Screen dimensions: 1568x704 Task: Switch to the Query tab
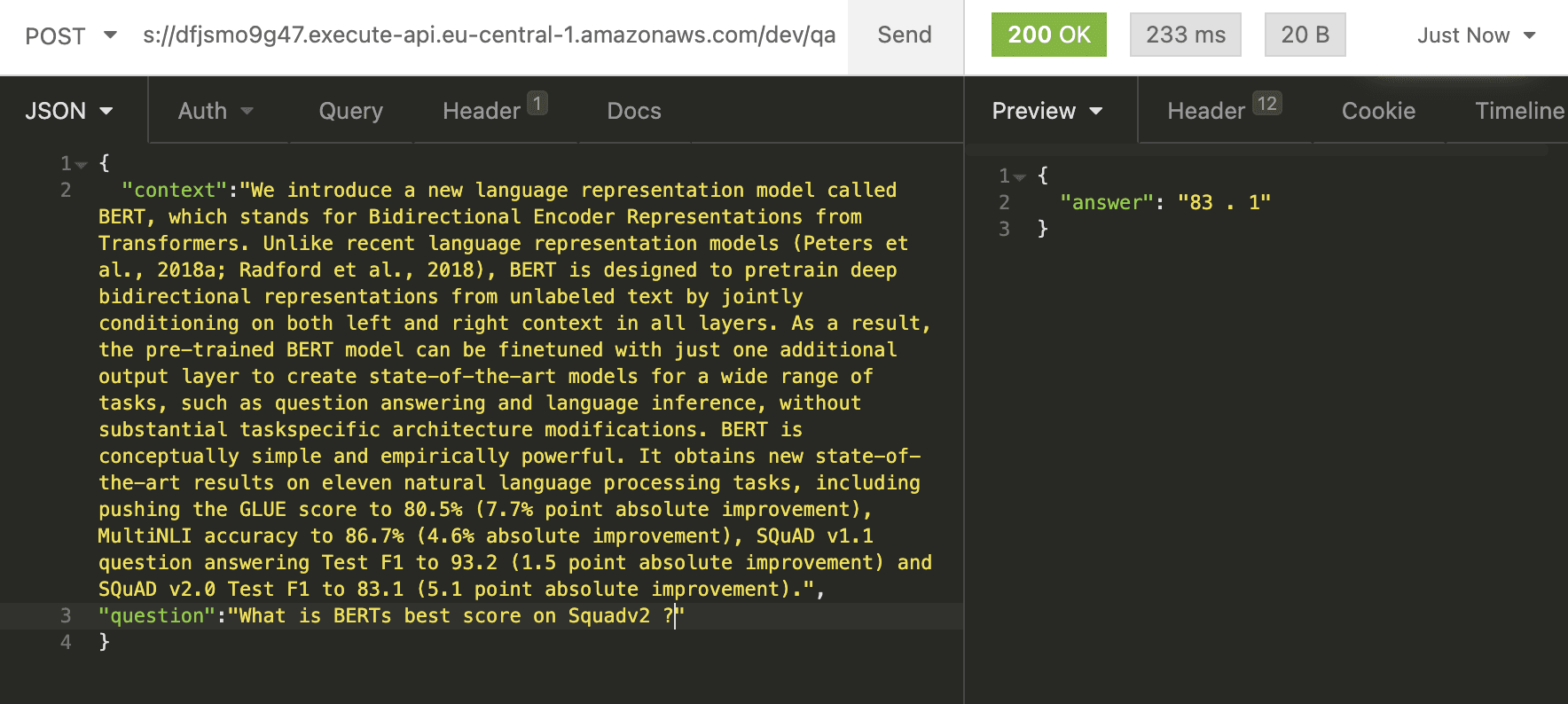pyautogui.click(x=351, y=111)
